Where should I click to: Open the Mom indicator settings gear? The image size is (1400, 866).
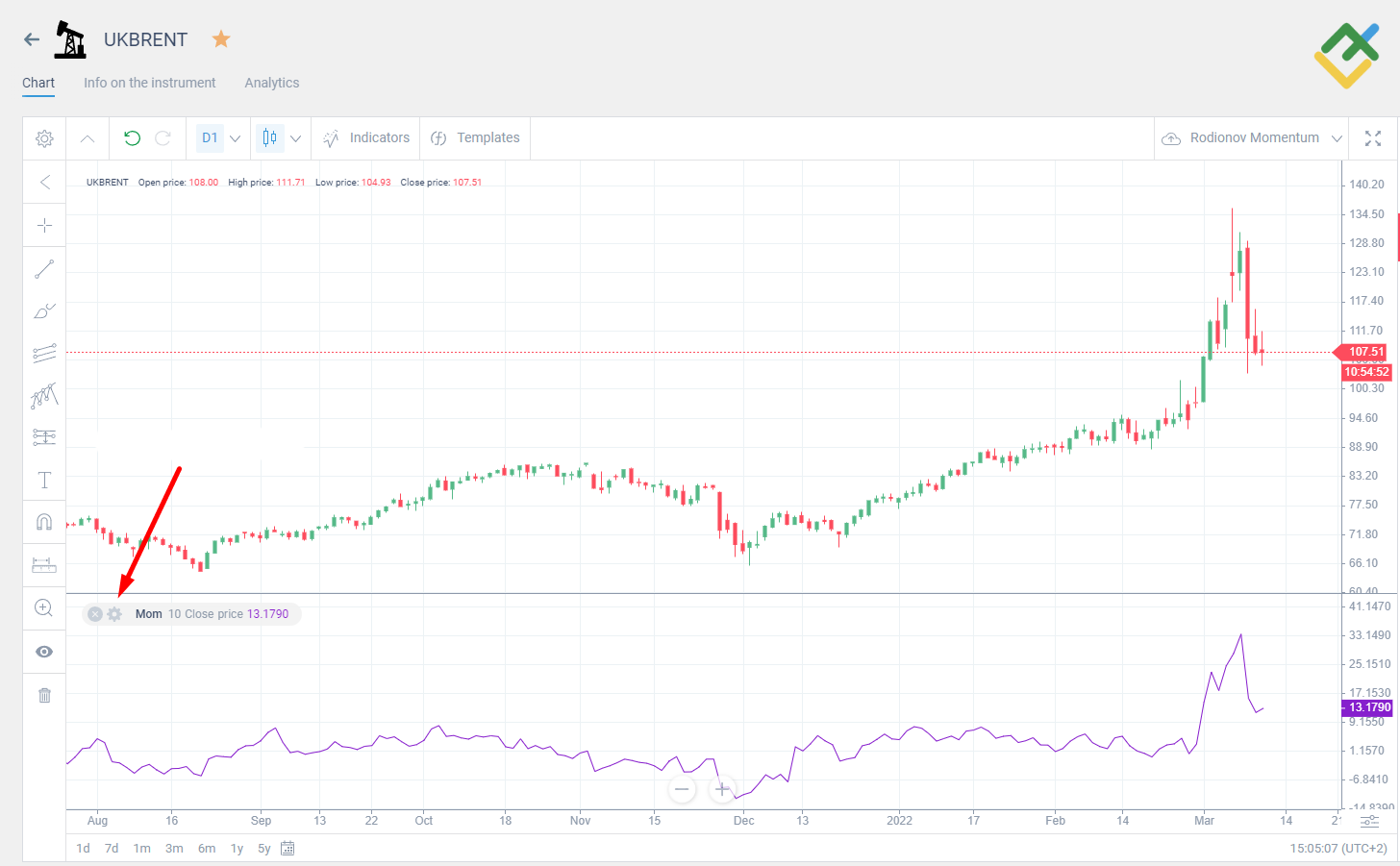(x=114, y=613)
